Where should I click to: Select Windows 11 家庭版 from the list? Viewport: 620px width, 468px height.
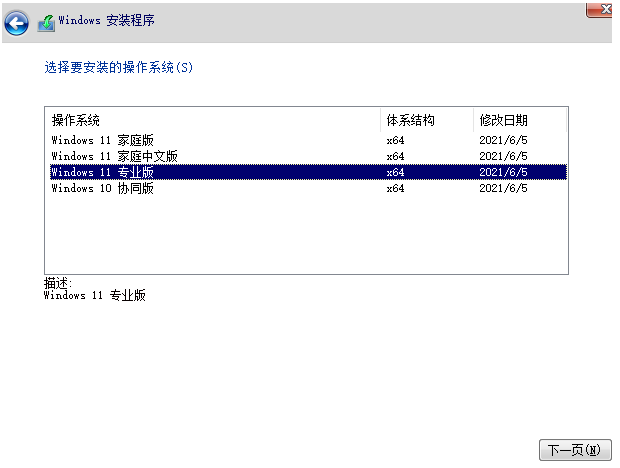coord(102,140)
